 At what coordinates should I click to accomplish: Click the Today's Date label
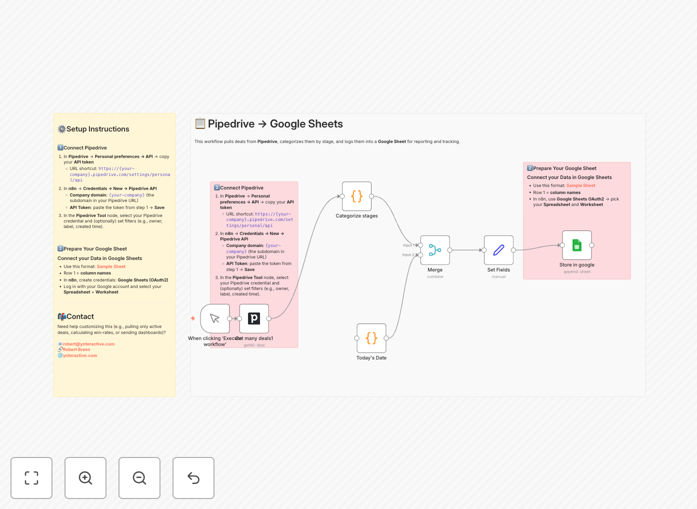click(x=371, y=357)
